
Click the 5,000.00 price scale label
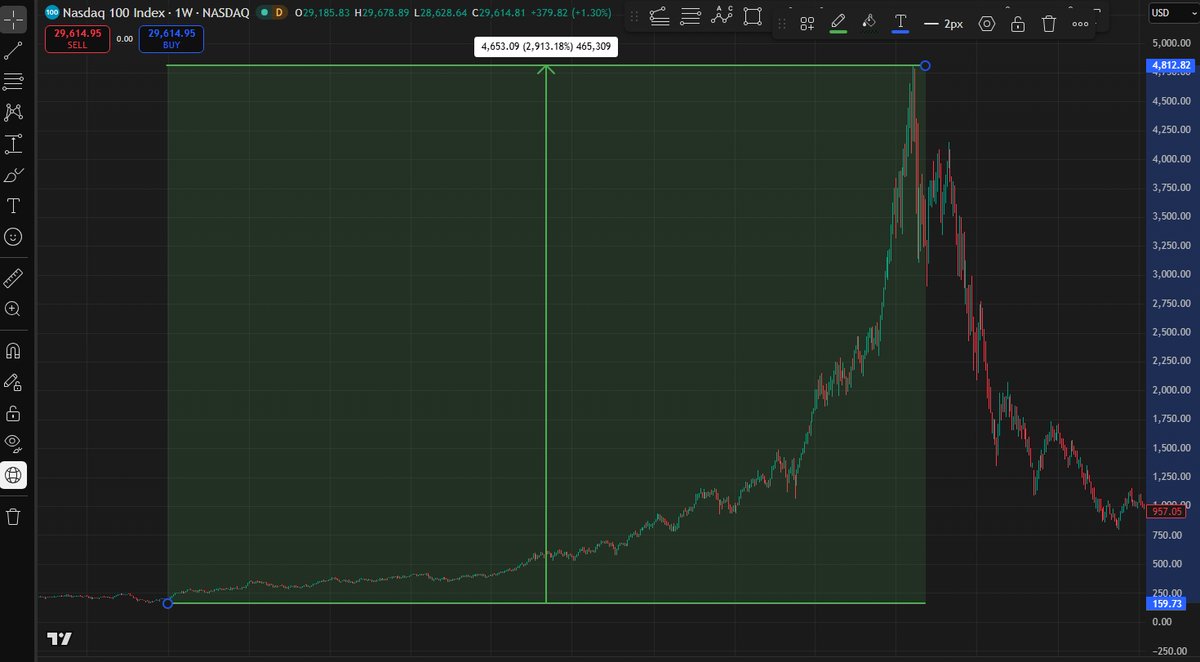(x=1170, y=43)
